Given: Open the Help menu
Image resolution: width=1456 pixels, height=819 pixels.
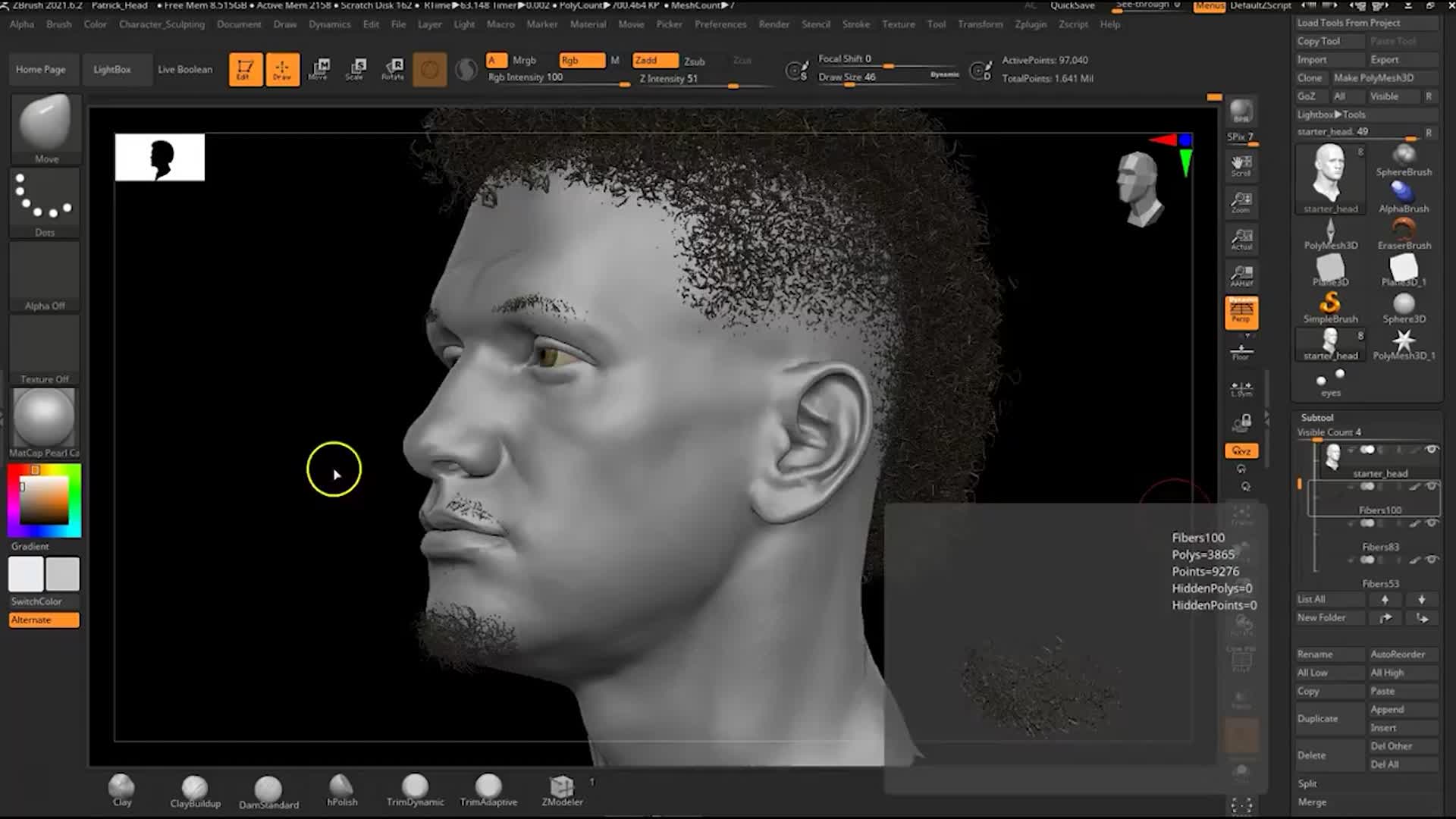Looking at the screenshot, I should [1110, 24].
